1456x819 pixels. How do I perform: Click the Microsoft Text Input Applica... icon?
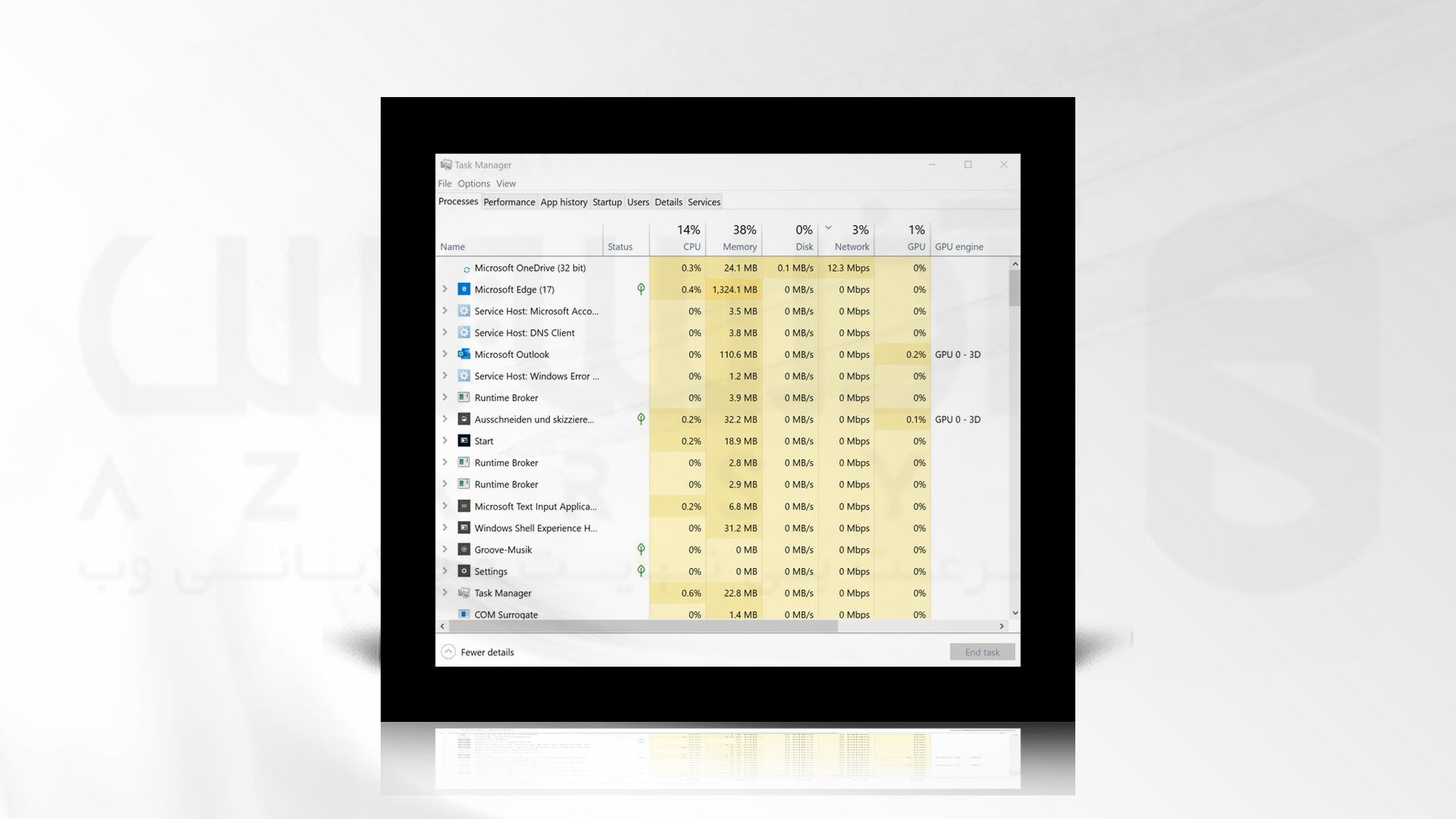(x=464, y=506)
